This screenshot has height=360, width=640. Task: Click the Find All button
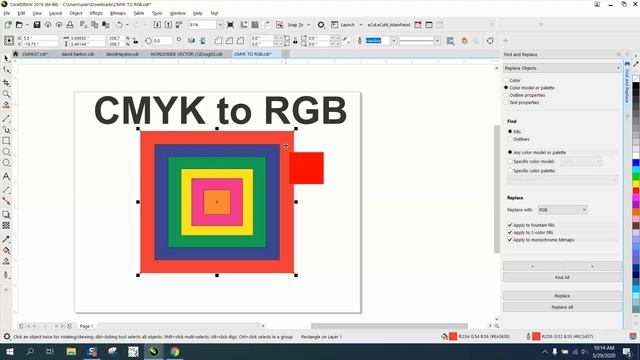click(562, 277)
